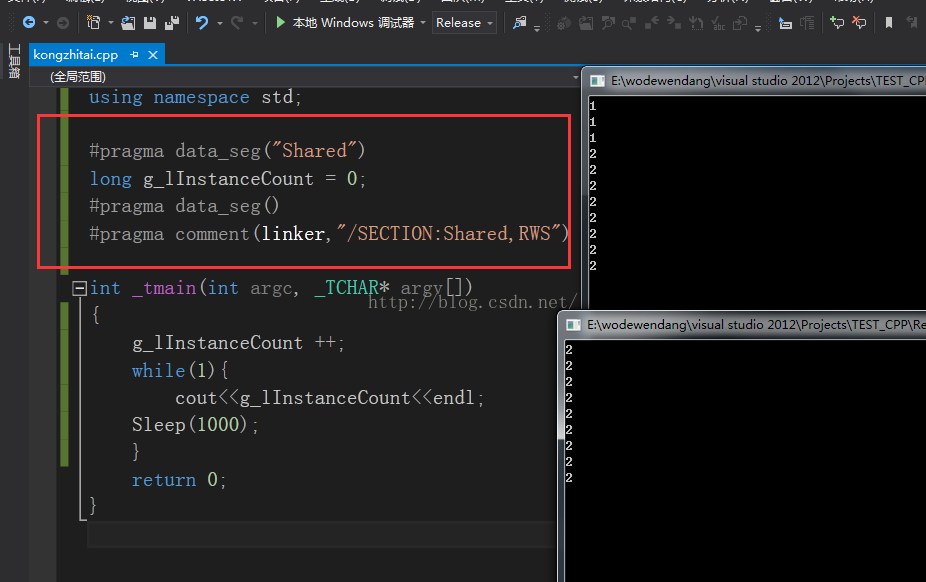Click the greyed Find All References icon
Image resolution: width=926 pixels, height=582 pixels.
pos(608,23)
